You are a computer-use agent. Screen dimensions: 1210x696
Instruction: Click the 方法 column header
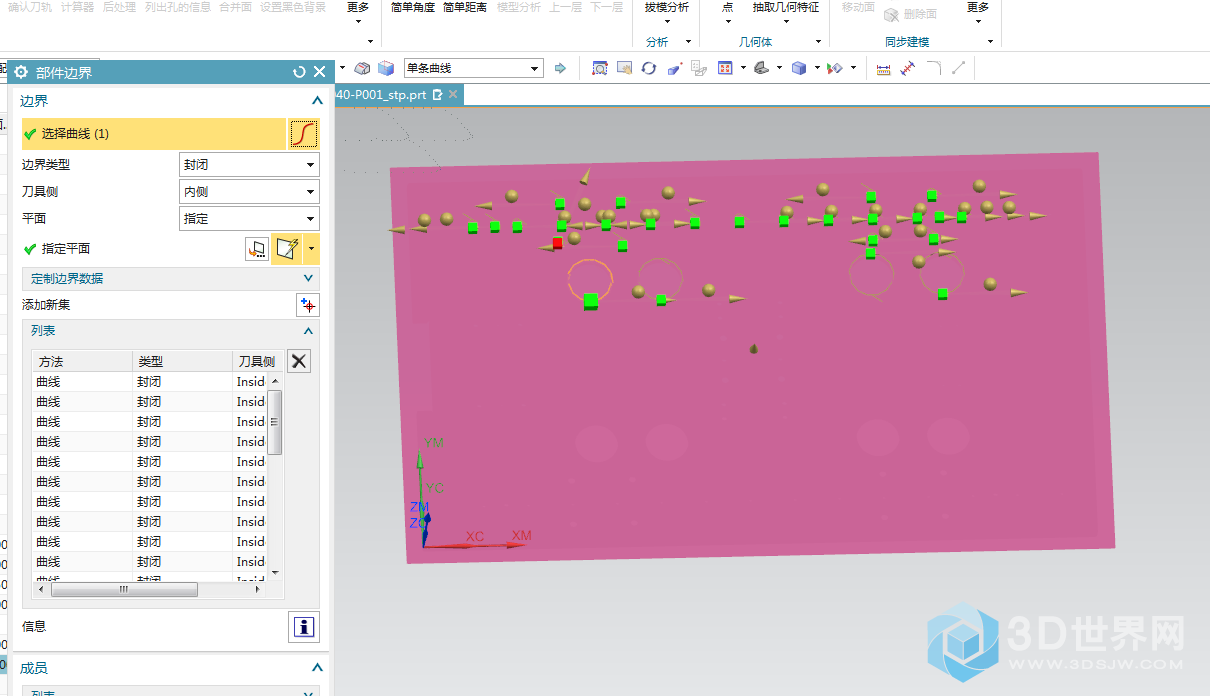(x=83, y=362)
